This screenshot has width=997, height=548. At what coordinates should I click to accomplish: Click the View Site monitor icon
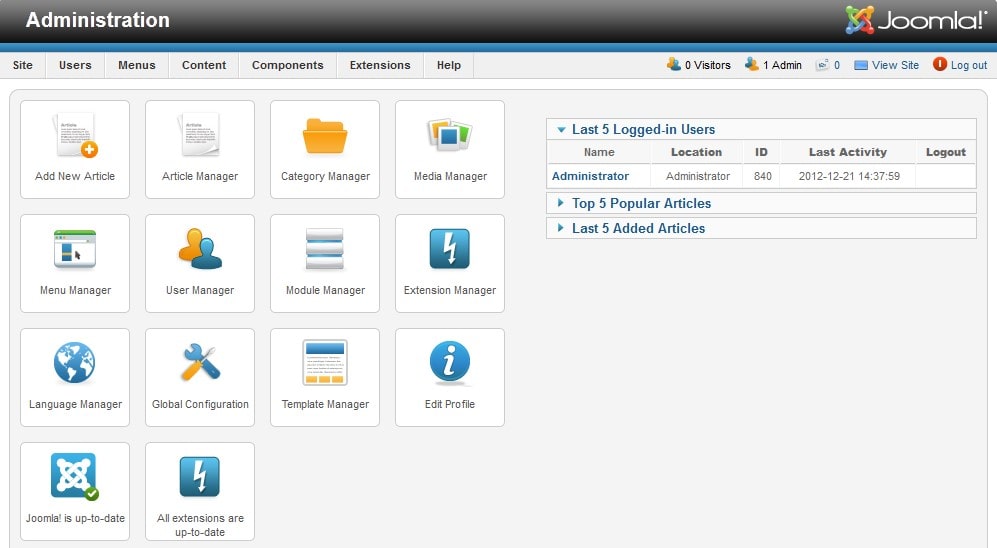861,65
